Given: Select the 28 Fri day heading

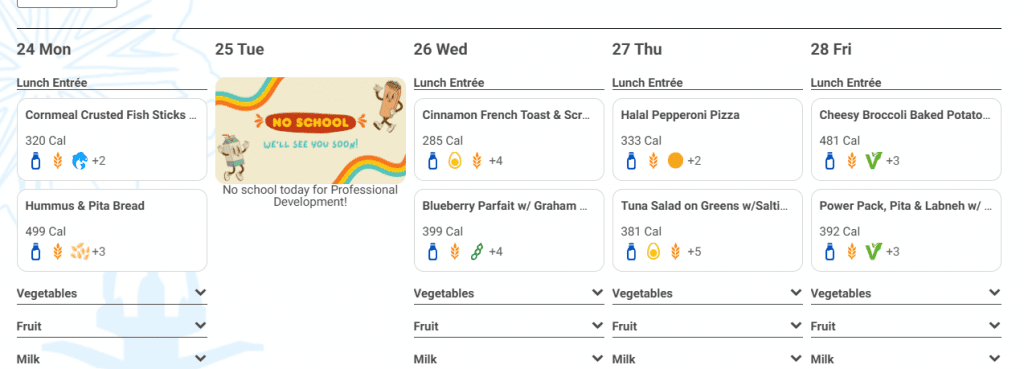Looking at the screenshot, I should 831,50.
